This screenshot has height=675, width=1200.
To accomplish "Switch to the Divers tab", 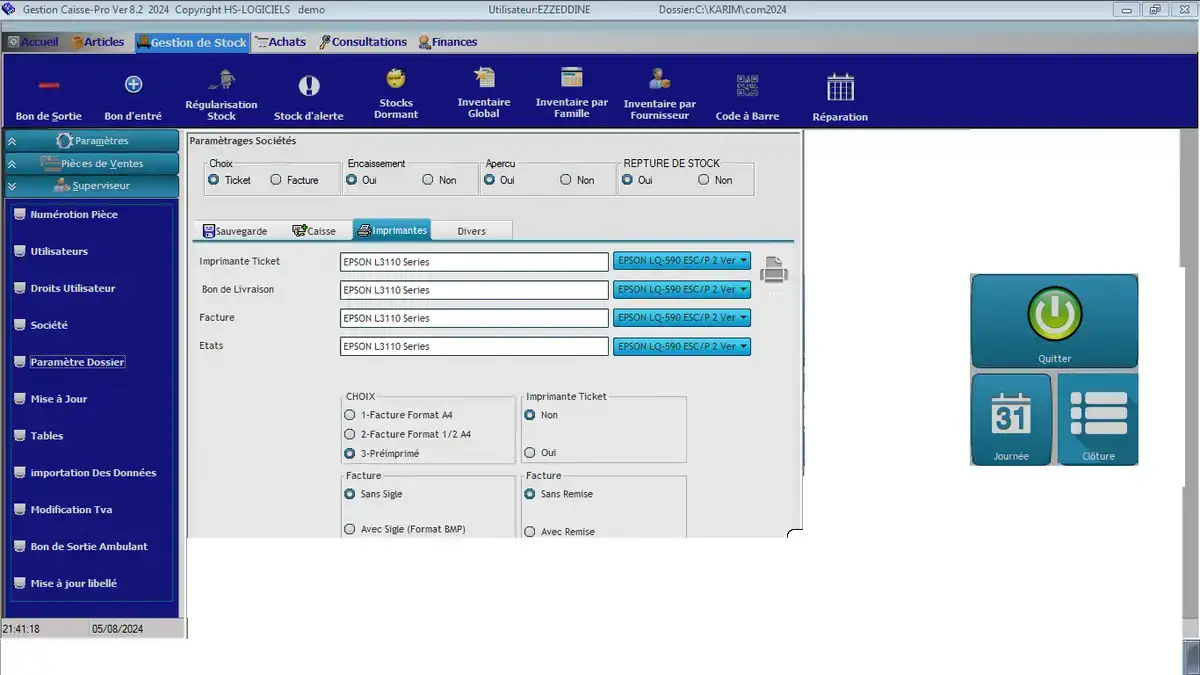I will tap(471, 231).
